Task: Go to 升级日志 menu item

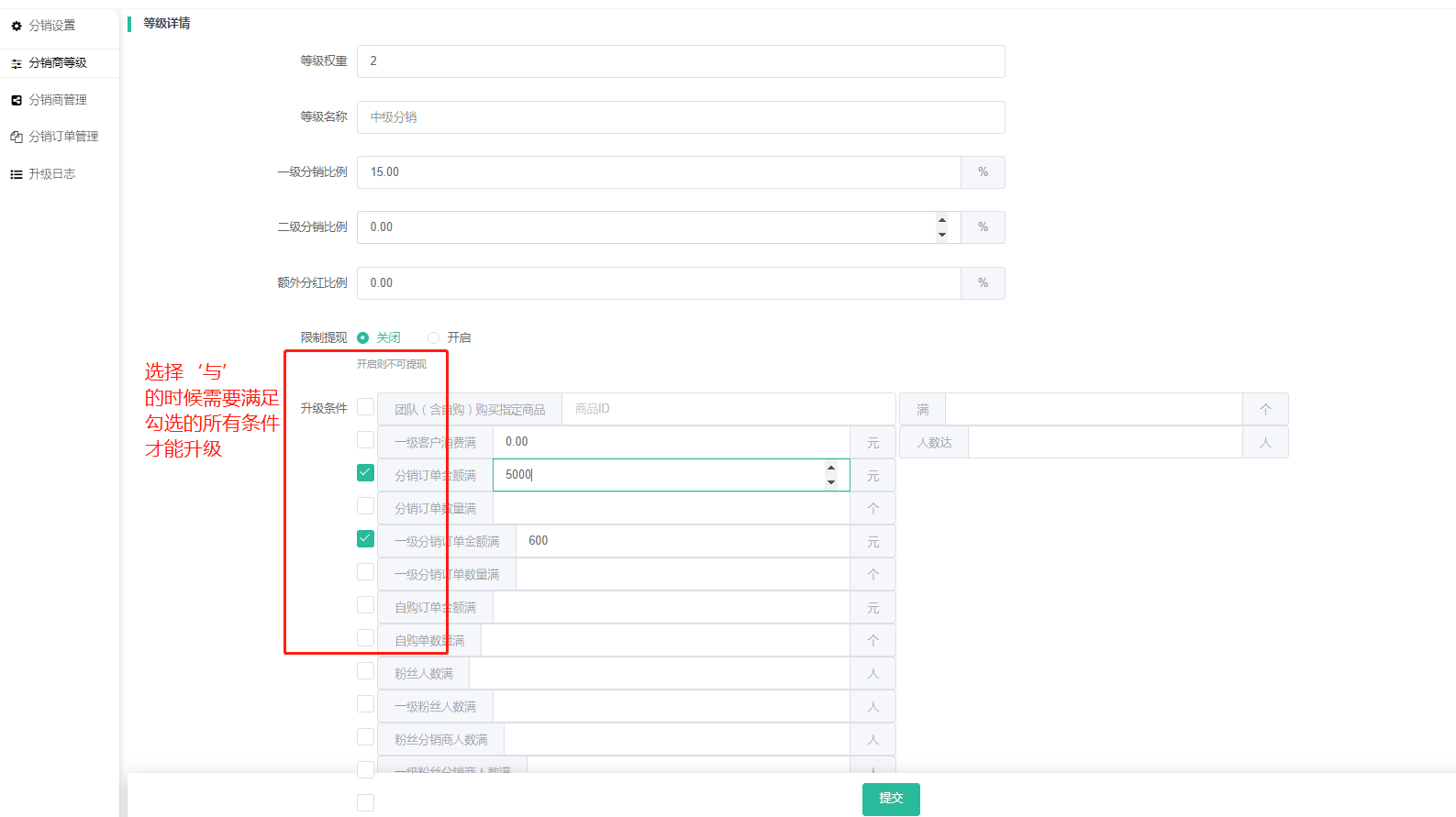Action: tap(52, 174)
